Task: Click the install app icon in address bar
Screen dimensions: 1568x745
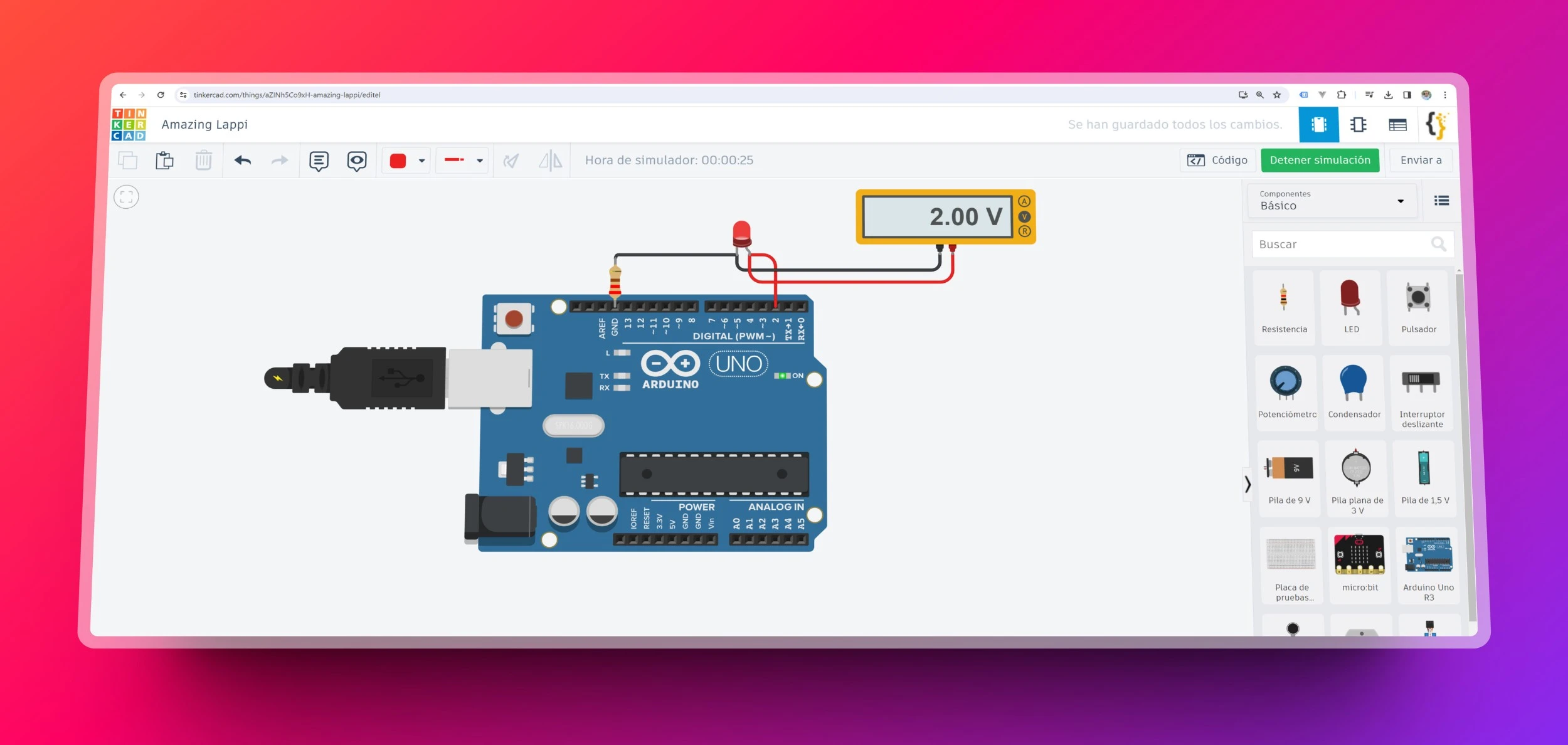Action: [1242, 95]
